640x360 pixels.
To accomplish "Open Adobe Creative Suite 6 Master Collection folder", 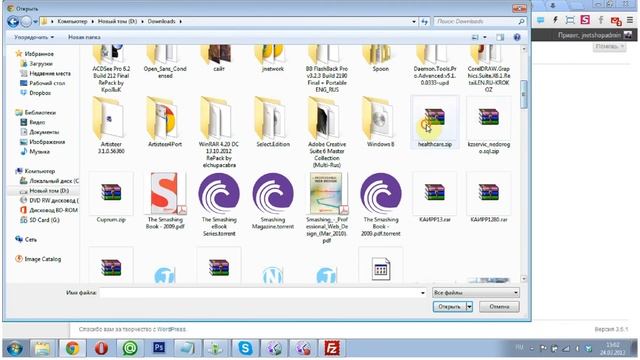I will tap(327, 133).
